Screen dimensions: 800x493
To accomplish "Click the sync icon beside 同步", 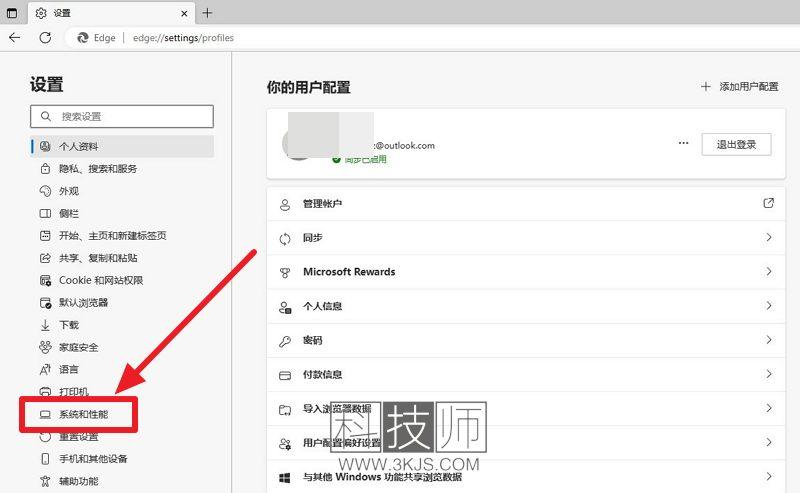I will click(x=285, y=239).
